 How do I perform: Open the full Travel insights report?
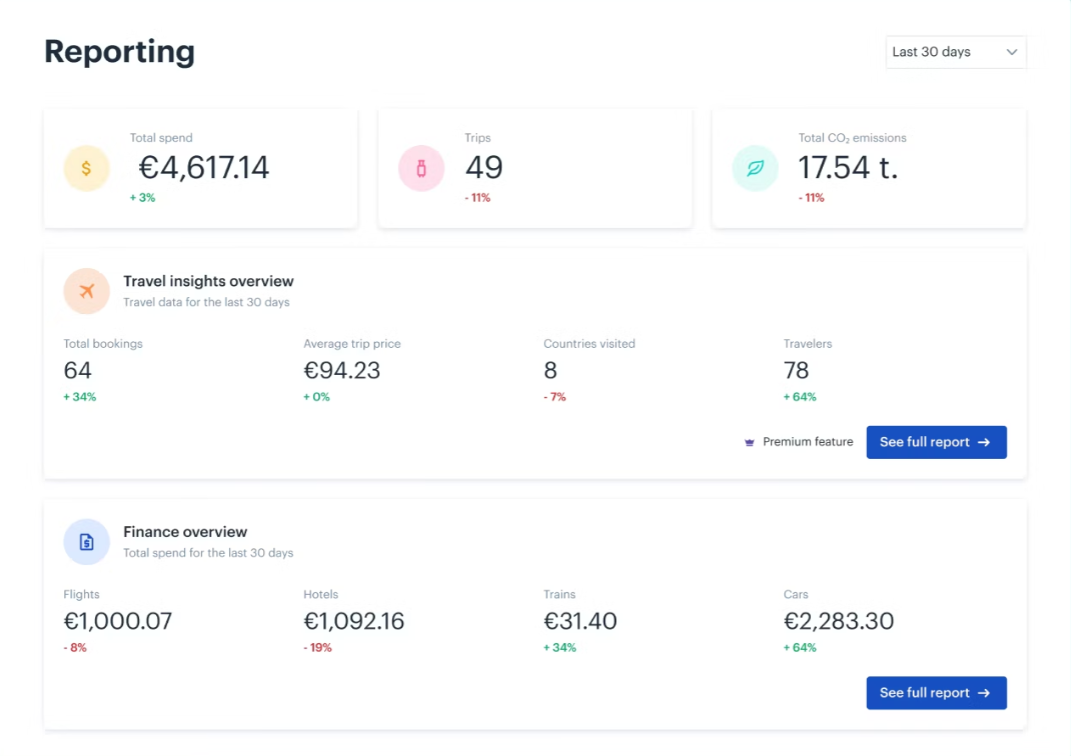(x=936, y=442)
